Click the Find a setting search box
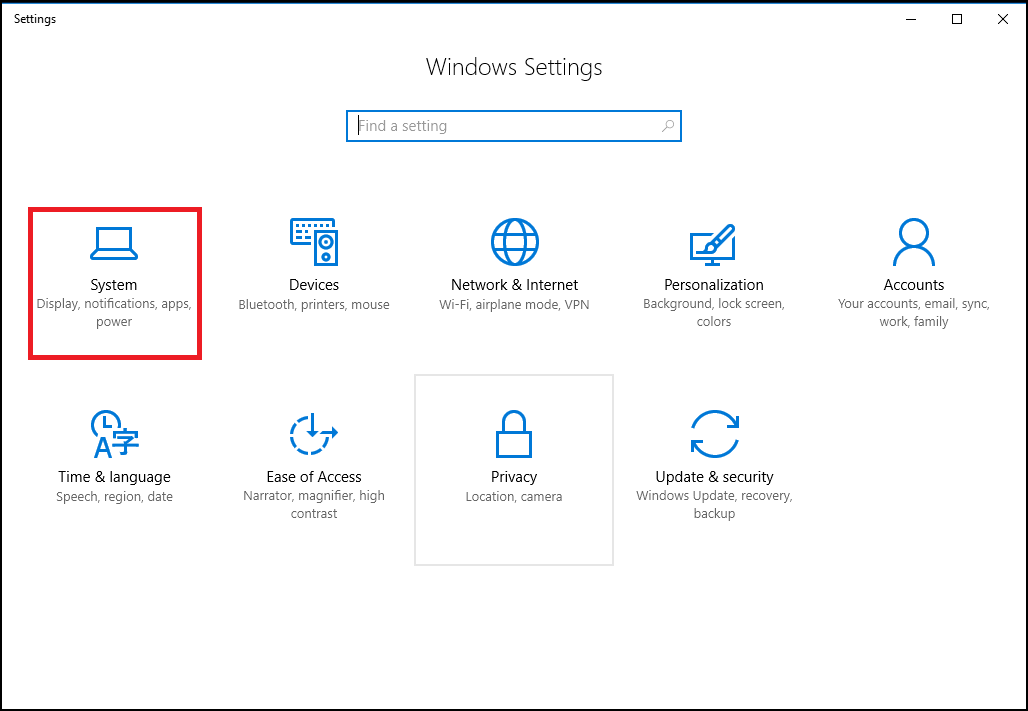The image size is (1028, 711). point(500,126)
